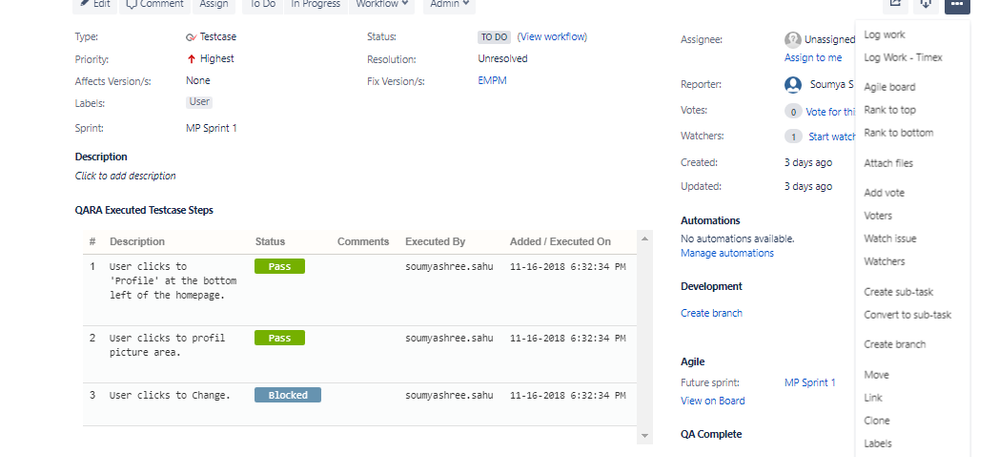Click the Comment button
Screen dimensions: 999x457
pos(155,4)
